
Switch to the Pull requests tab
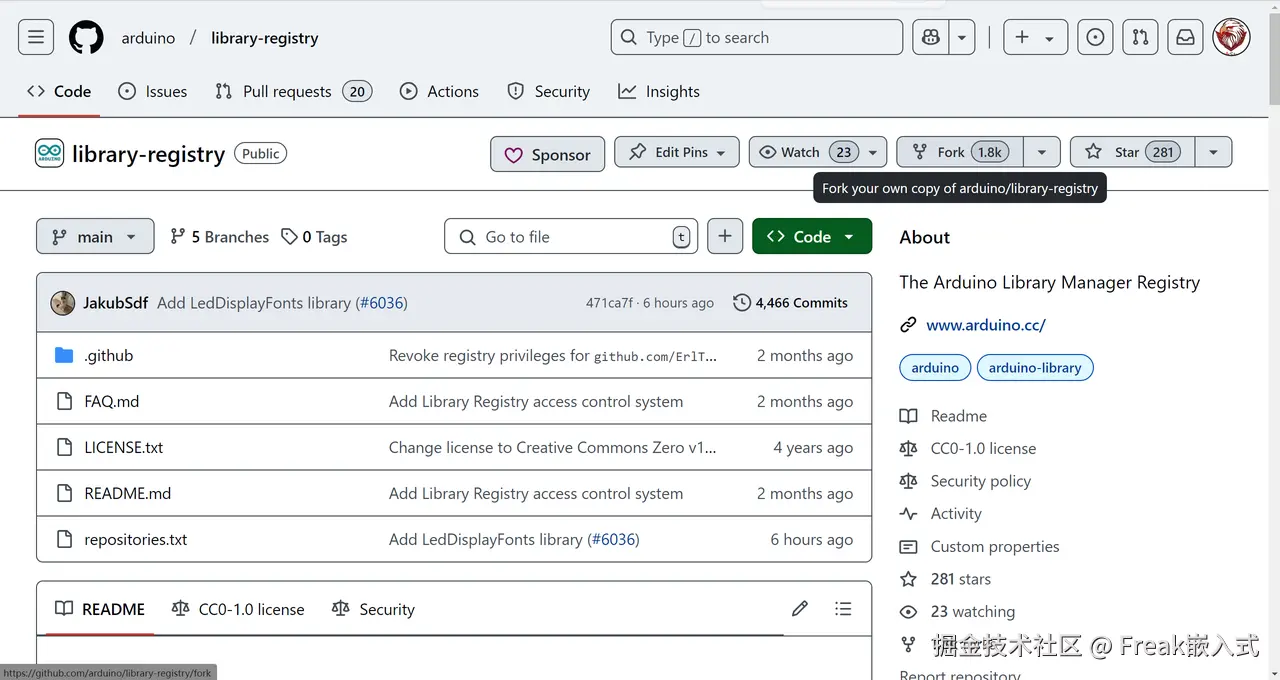point(287,91)
